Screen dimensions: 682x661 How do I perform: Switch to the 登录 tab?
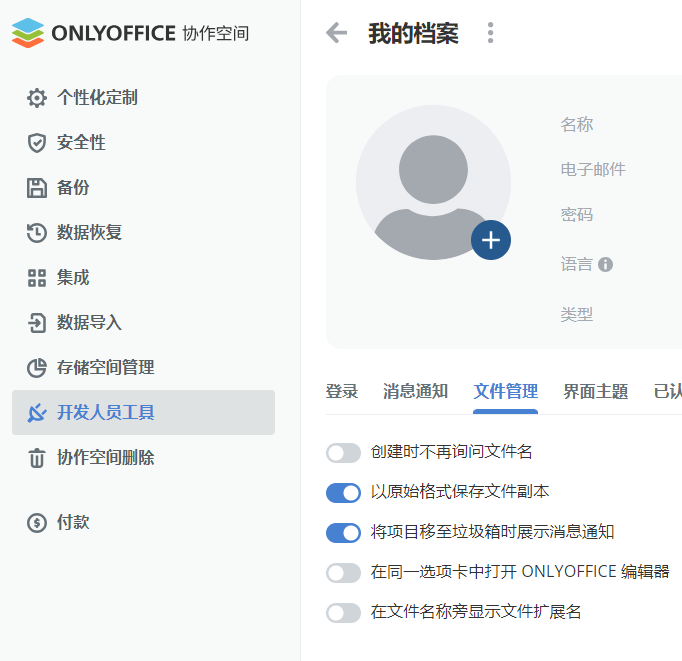(342, 391)
